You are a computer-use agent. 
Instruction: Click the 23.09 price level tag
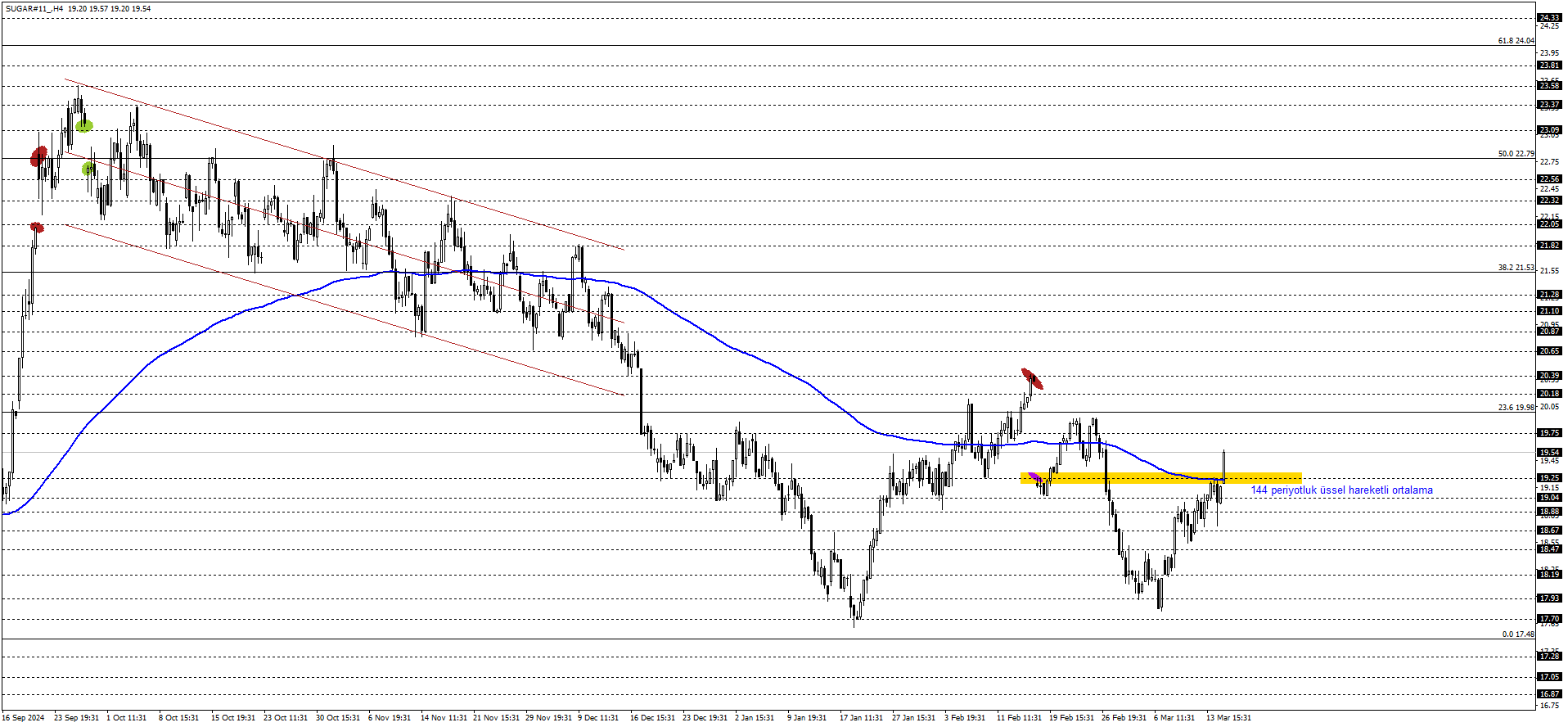pyautogui.click(x=1549, y=130)
